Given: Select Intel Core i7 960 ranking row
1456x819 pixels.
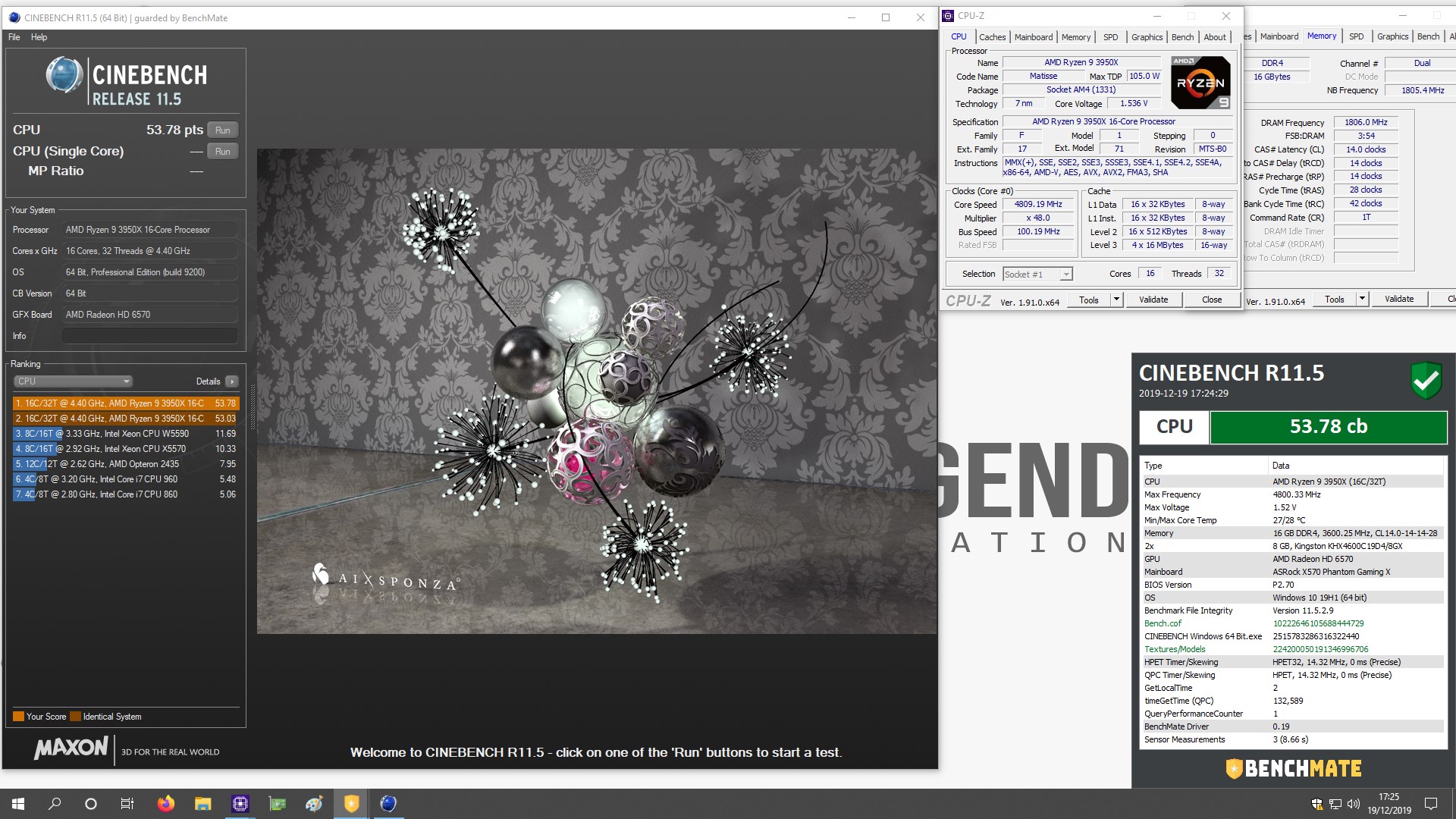Looking at the screenshot, I should coord(126,479).
